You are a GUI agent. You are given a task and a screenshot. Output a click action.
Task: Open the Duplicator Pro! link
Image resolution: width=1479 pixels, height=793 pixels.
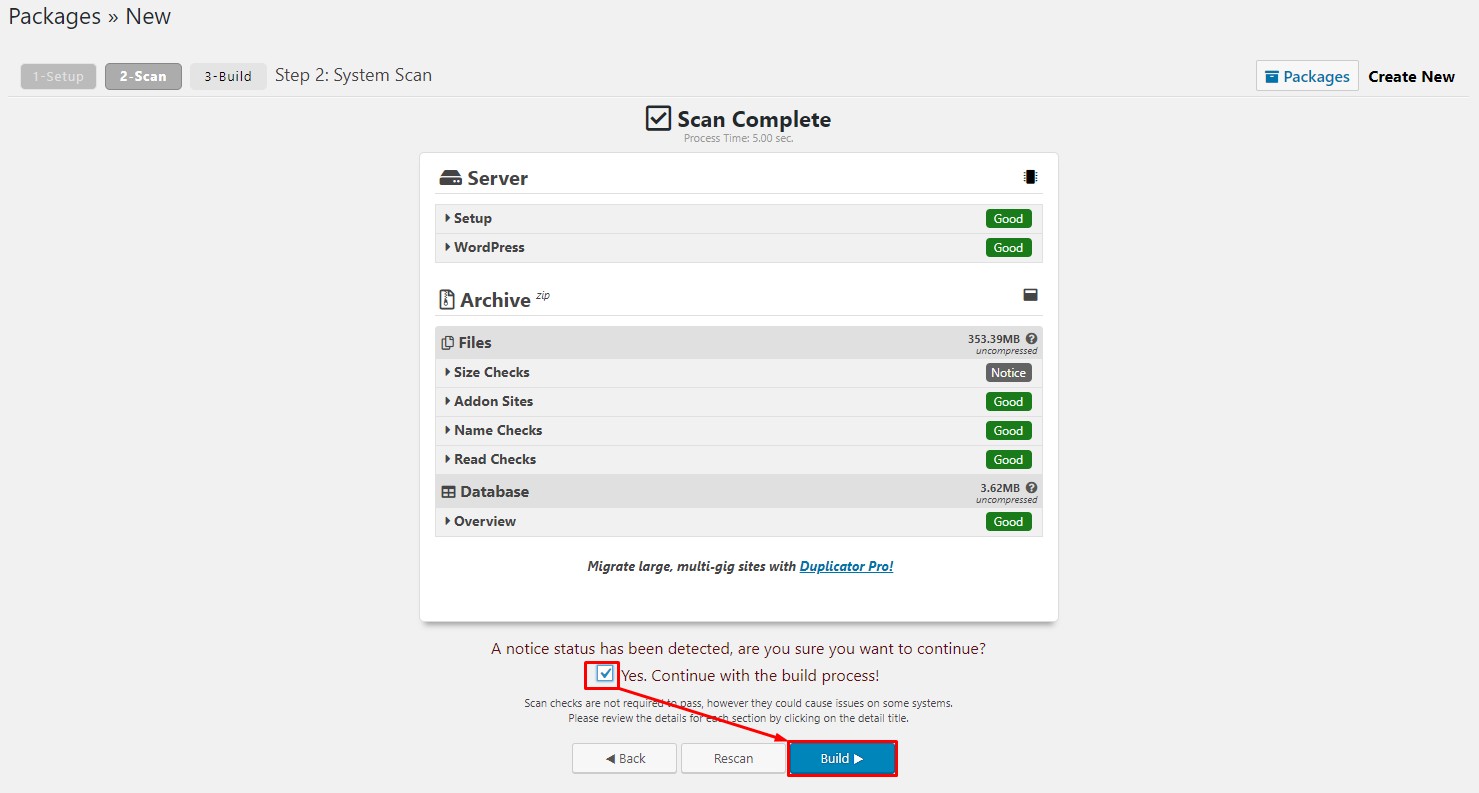[846, 566]
